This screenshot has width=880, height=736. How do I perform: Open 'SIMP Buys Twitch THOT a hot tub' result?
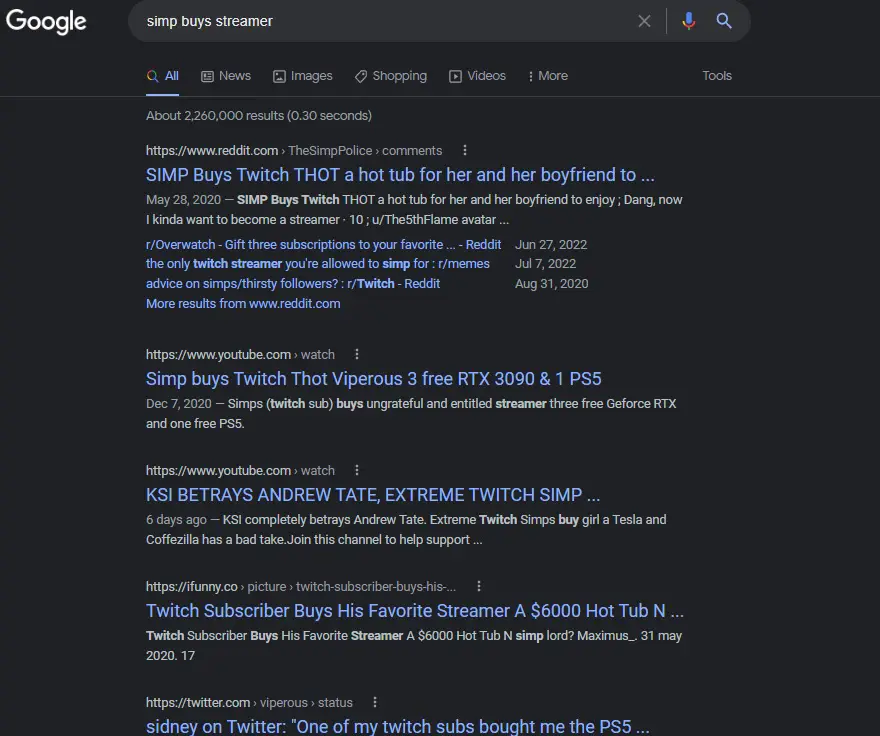pos(400,175)
